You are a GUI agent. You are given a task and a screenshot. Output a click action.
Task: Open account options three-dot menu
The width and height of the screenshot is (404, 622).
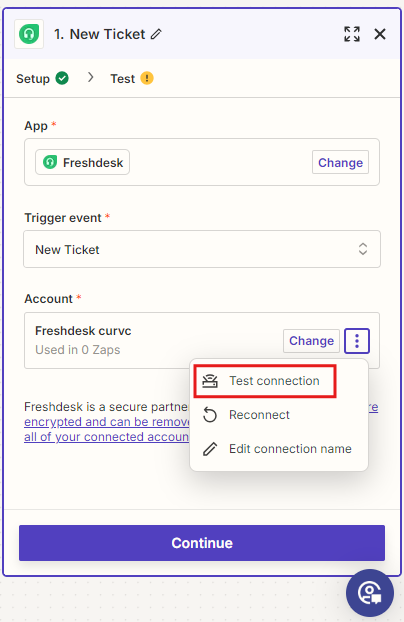point(357,341)
